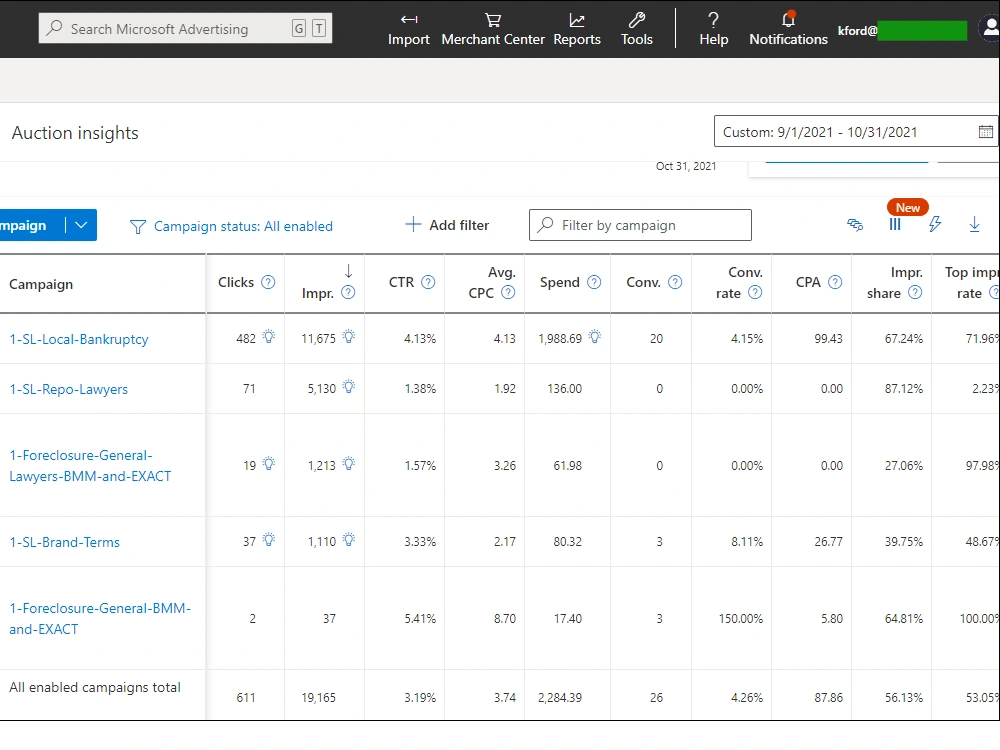Click lightbulb next to 1,110 impressions
This screenshot has width=1000, height=750.
349,540
